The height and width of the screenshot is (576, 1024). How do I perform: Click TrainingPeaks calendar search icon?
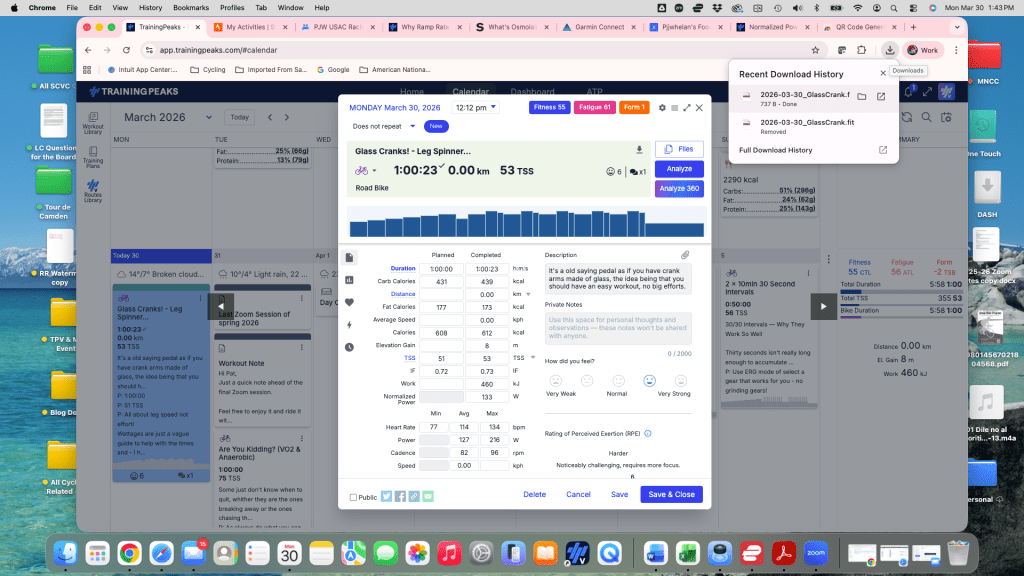pyautogui.click(x=927, y=118)
